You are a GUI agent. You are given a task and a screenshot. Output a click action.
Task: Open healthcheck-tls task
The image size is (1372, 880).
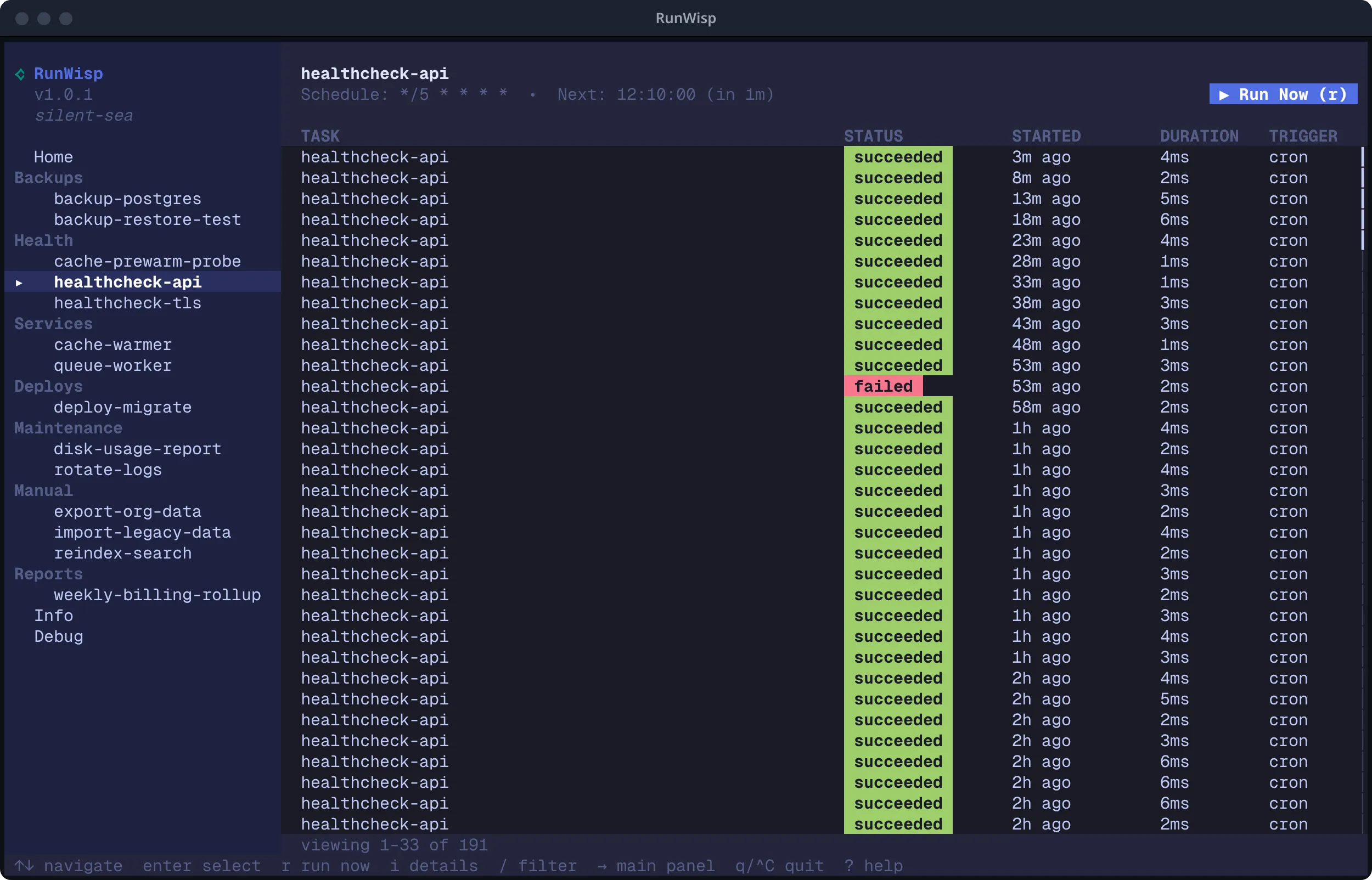[x=127, y=303]
